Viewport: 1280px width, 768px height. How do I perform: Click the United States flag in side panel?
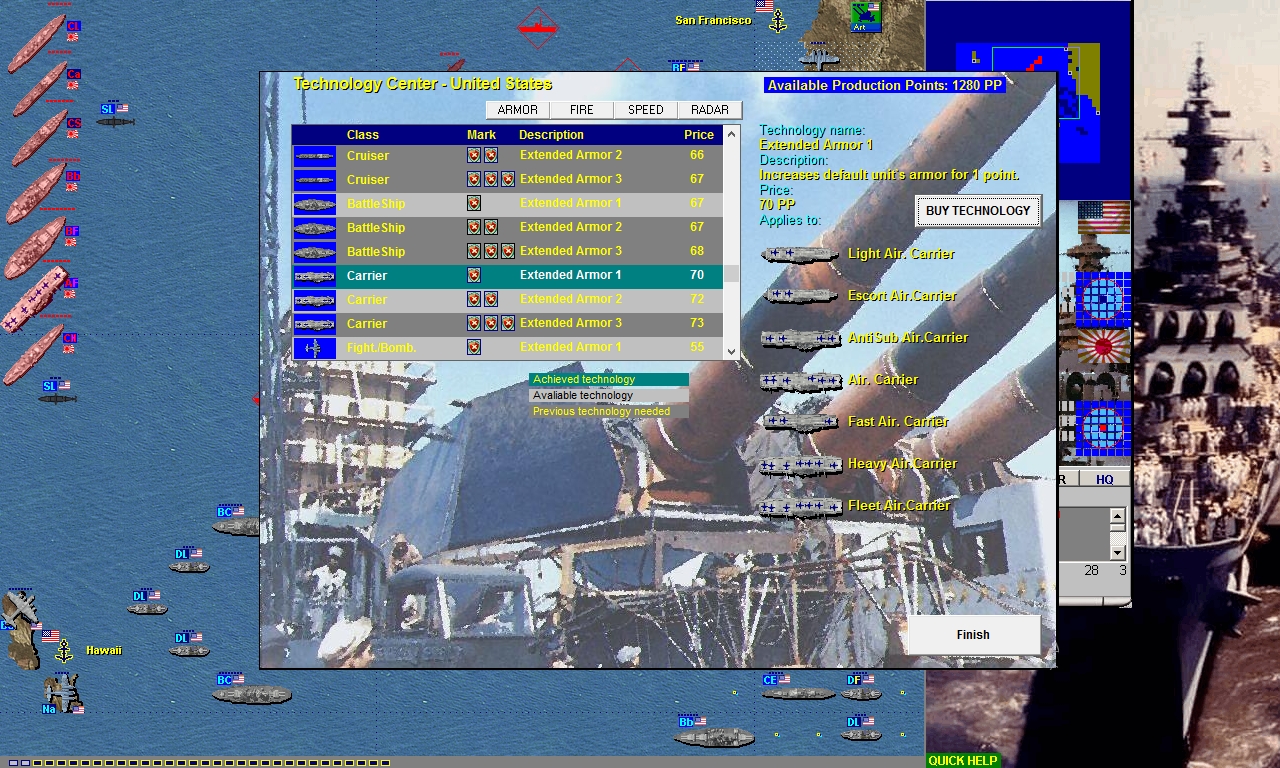1103,217
